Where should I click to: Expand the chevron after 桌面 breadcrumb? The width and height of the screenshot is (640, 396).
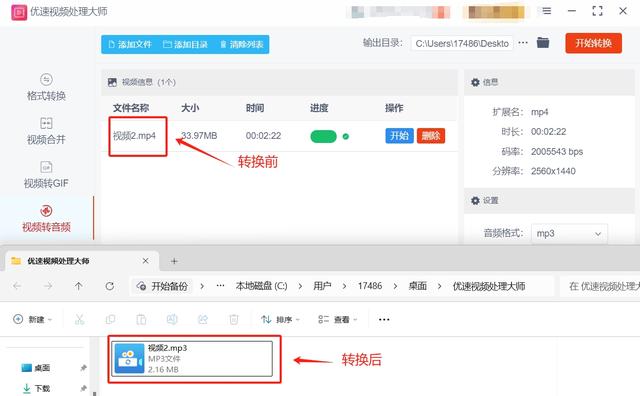click(440, 286)
